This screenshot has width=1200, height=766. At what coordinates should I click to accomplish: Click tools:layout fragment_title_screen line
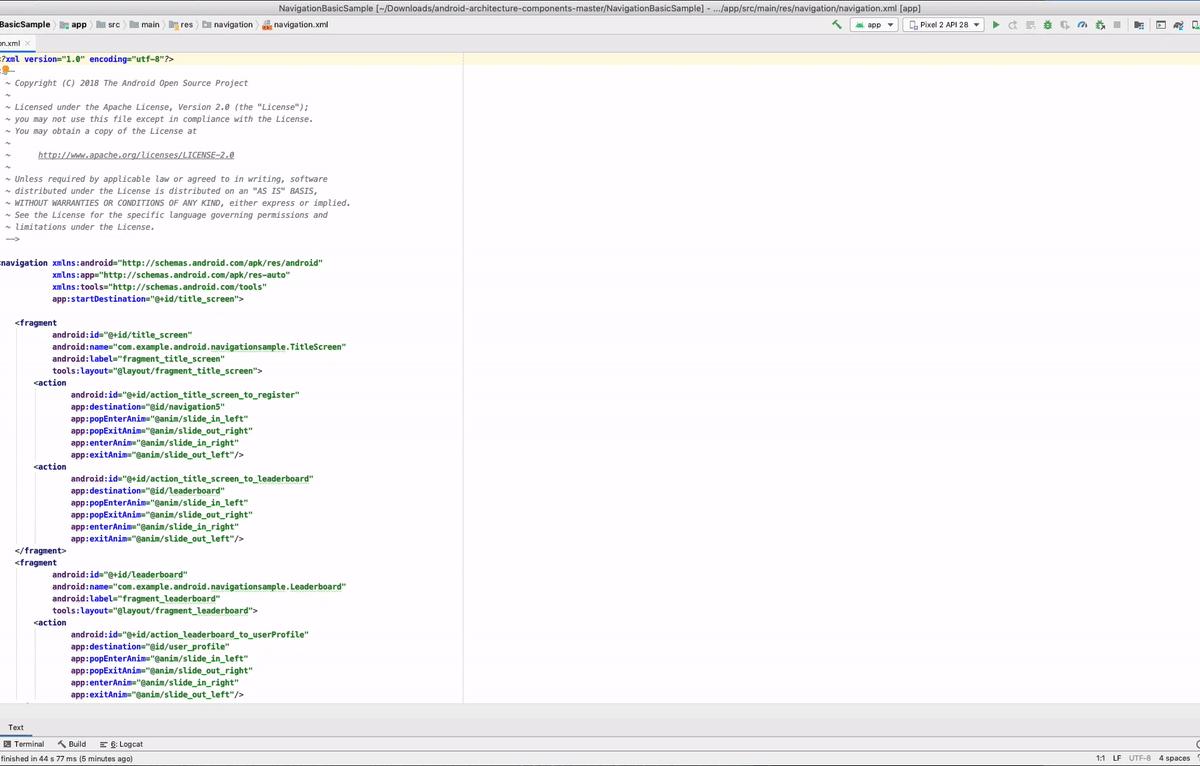click(x=157, y=371)
